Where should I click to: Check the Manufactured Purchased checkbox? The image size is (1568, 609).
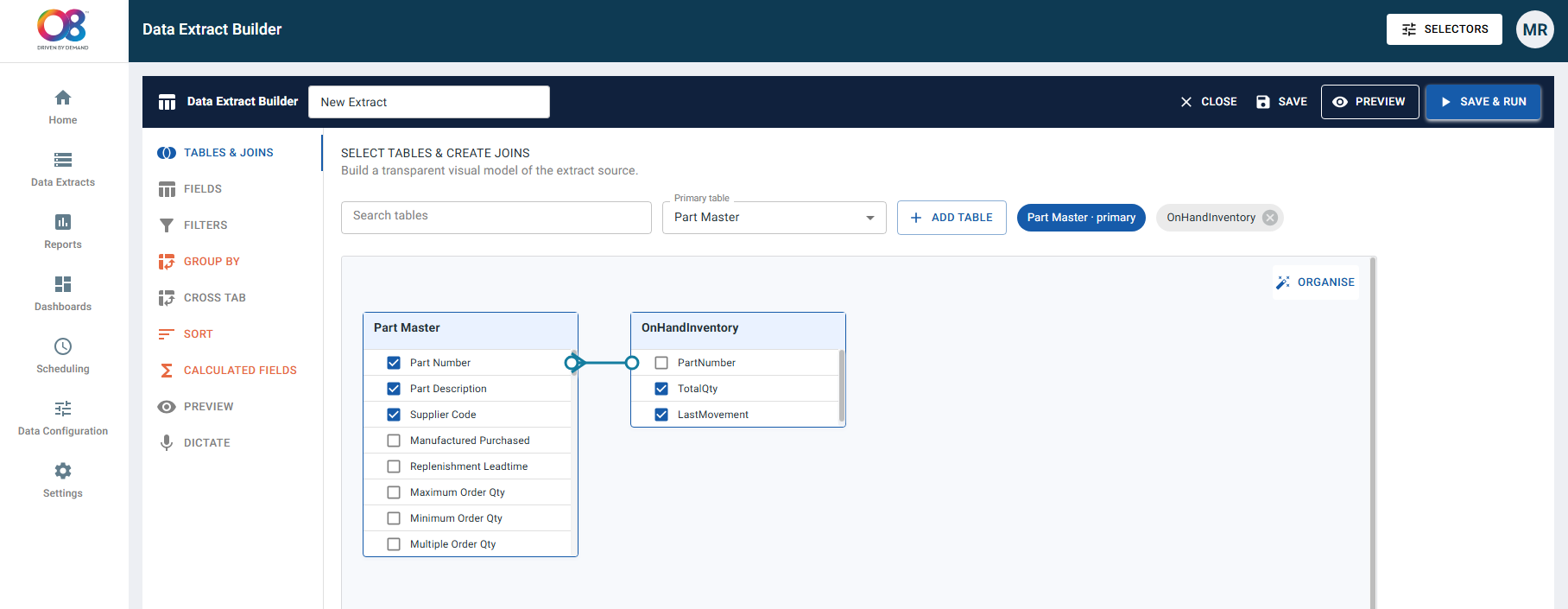click(x=394, y=441)
